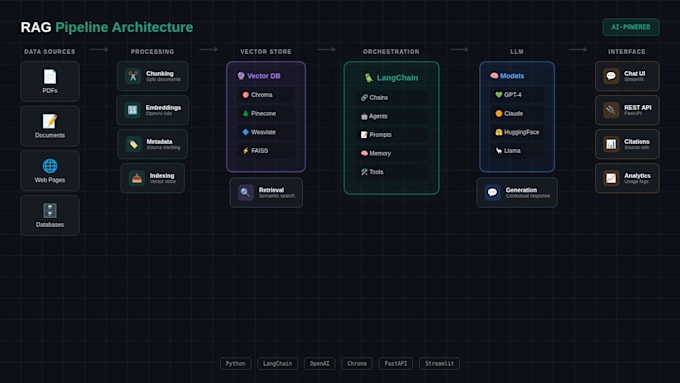Click the Metadata tag icon
This screenshot has width=680, height=383.
point(134,144)
